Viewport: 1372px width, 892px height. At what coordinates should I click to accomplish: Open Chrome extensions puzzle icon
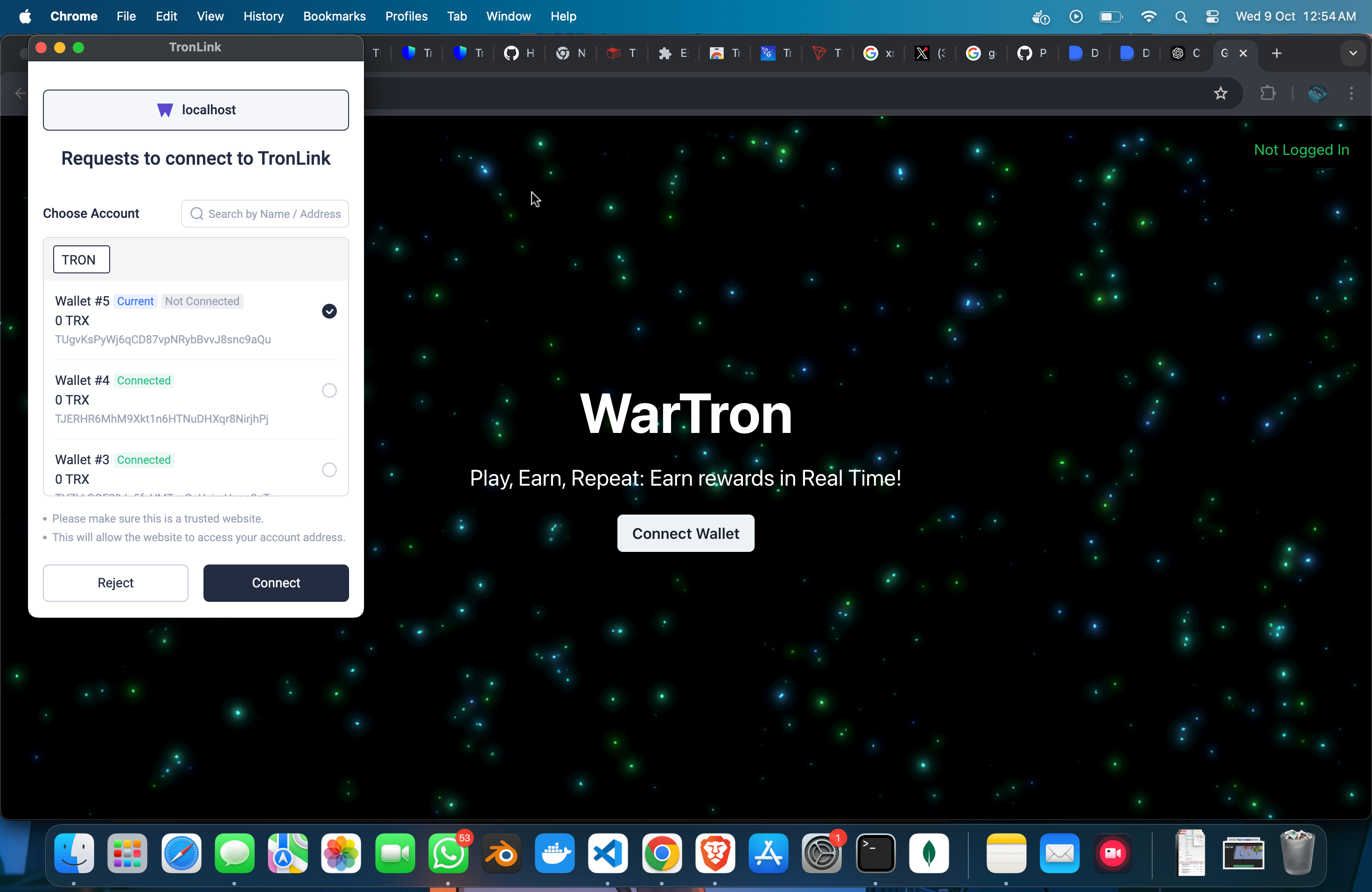tap(1267, 93)
